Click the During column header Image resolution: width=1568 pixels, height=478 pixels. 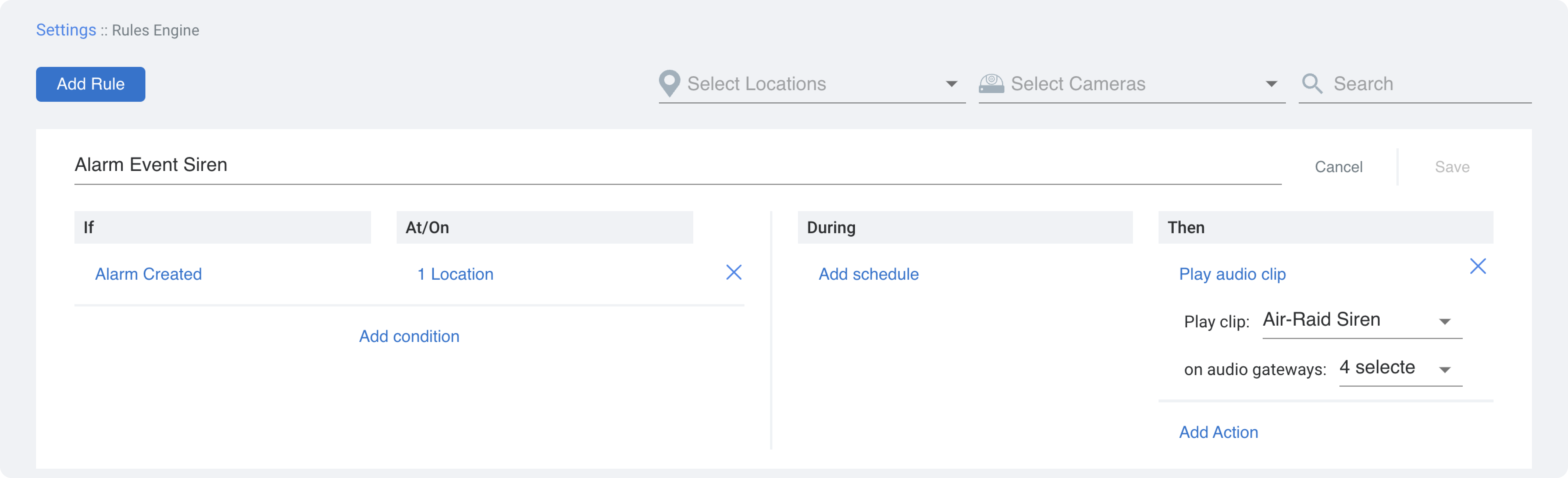point(965,227)
